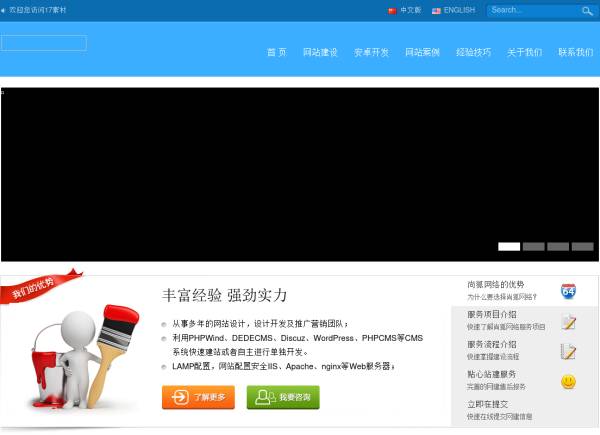Click the notepad icon beside 服务项目介绍

point(569,322)
